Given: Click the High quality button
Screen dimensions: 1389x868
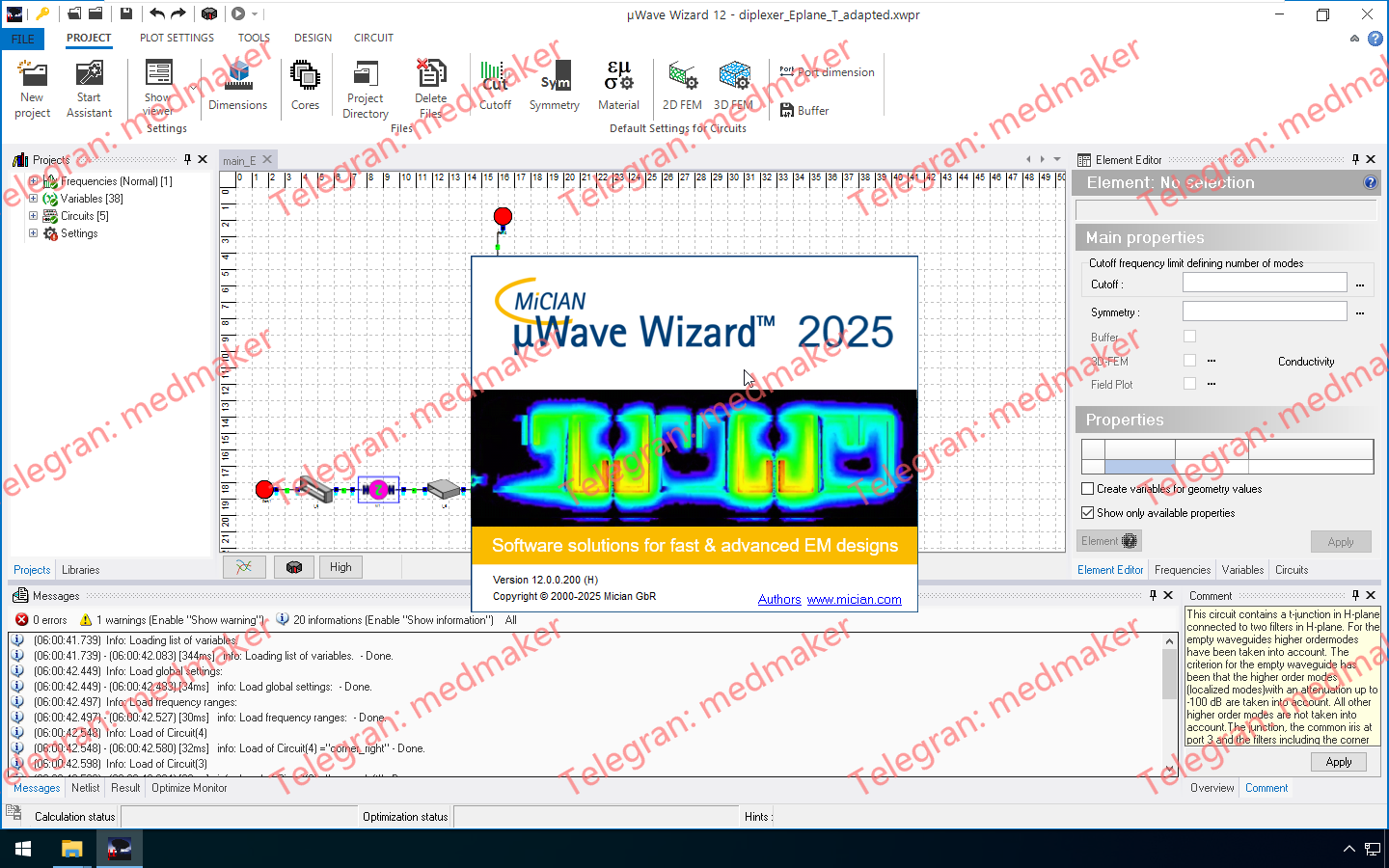Looking at the screenshot, I should click(x=341, y=567).
